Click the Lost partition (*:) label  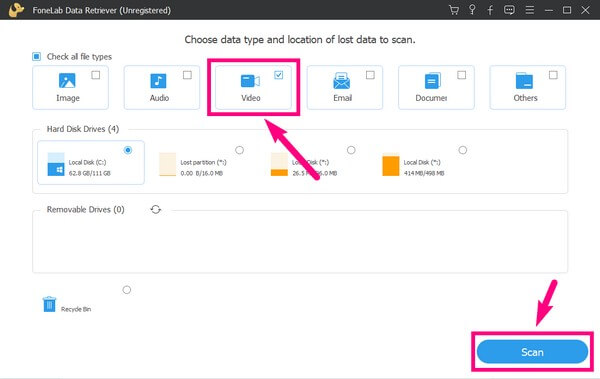pos(203,162)
